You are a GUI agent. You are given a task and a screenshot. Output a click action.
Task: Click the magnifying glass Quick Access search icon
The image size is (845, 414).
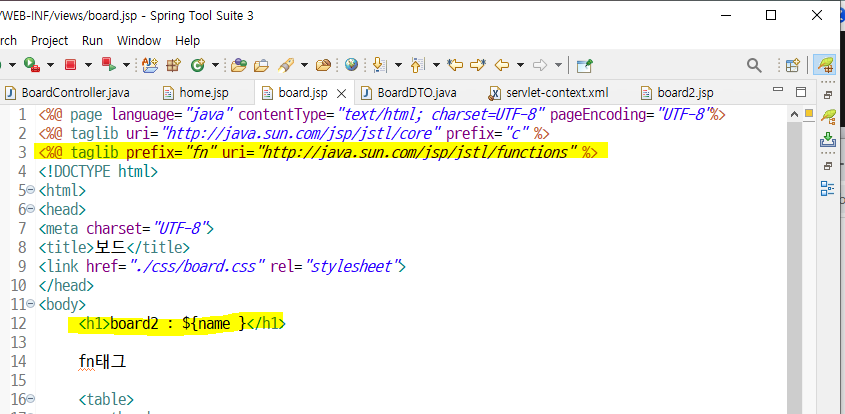tap(754, 65)
